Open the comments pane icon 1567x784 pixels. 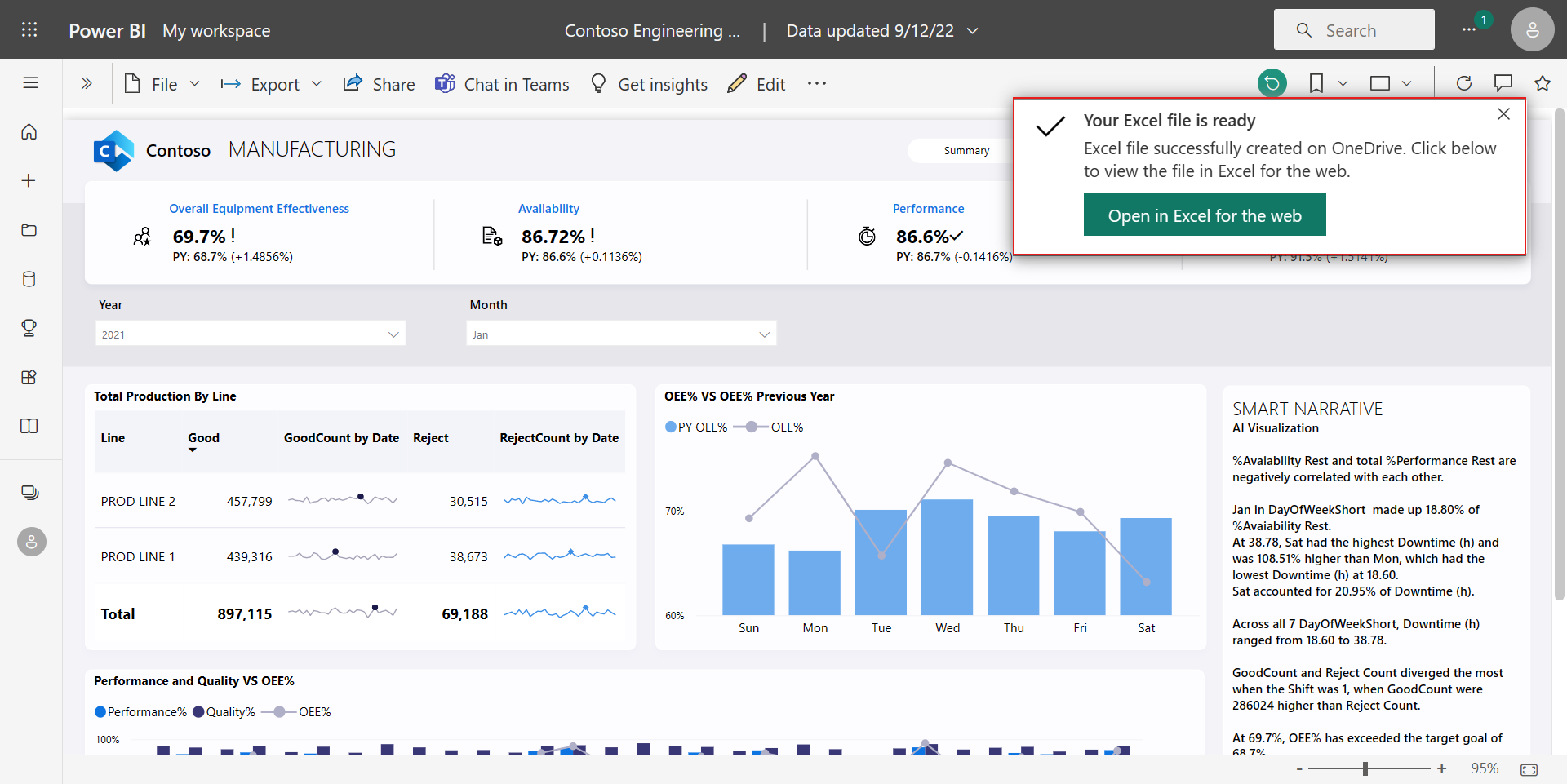(x=1503, y=82)
